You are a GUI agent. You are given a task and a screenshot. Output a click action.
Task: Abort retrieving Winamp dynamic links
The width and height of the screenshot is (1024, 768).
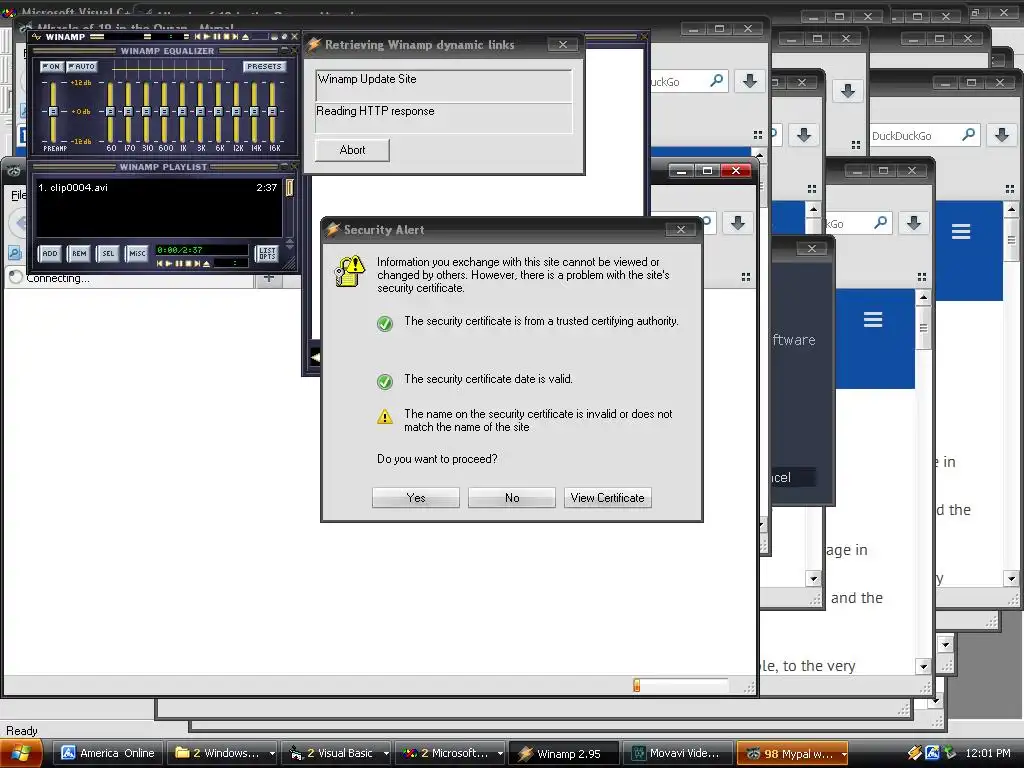(353, 150)
